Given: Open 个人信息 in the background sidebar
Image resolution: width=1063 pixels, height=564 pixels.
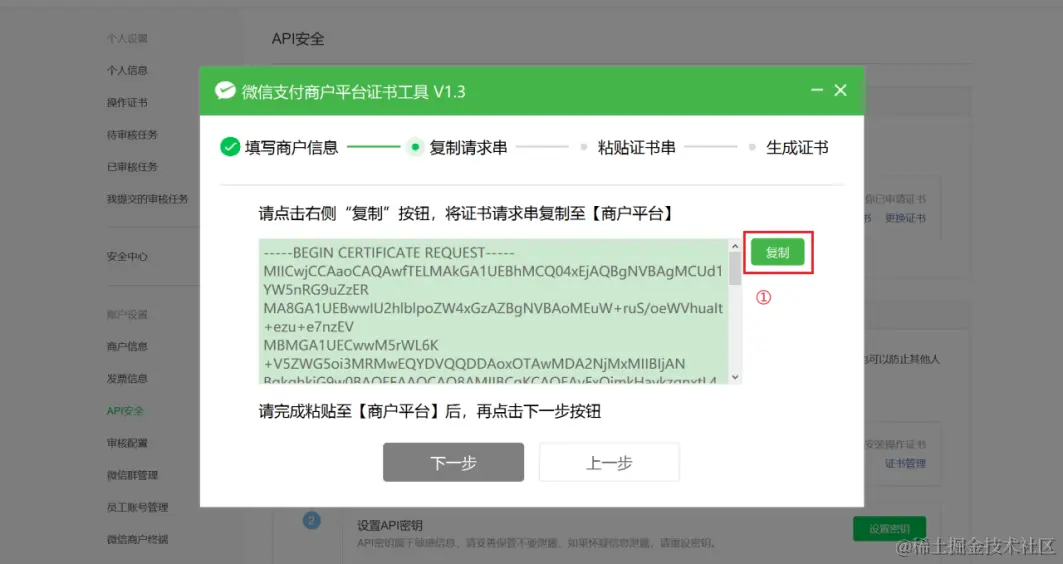Looking at the screenshot, I should (127, 70).
